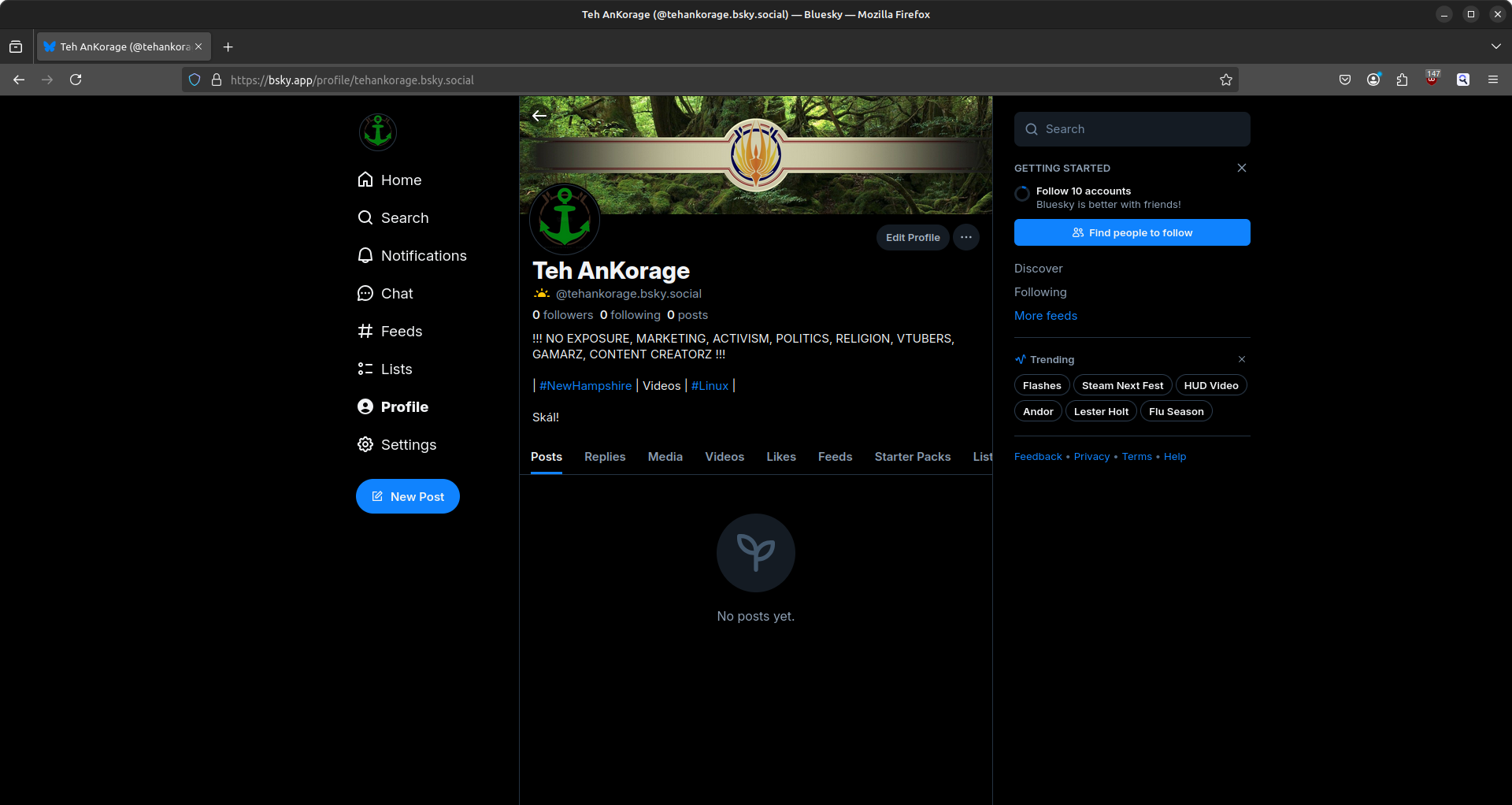1512x805 pixels.
Task: Close the Teh AnKorage browser tab
Action: point(198,46)
